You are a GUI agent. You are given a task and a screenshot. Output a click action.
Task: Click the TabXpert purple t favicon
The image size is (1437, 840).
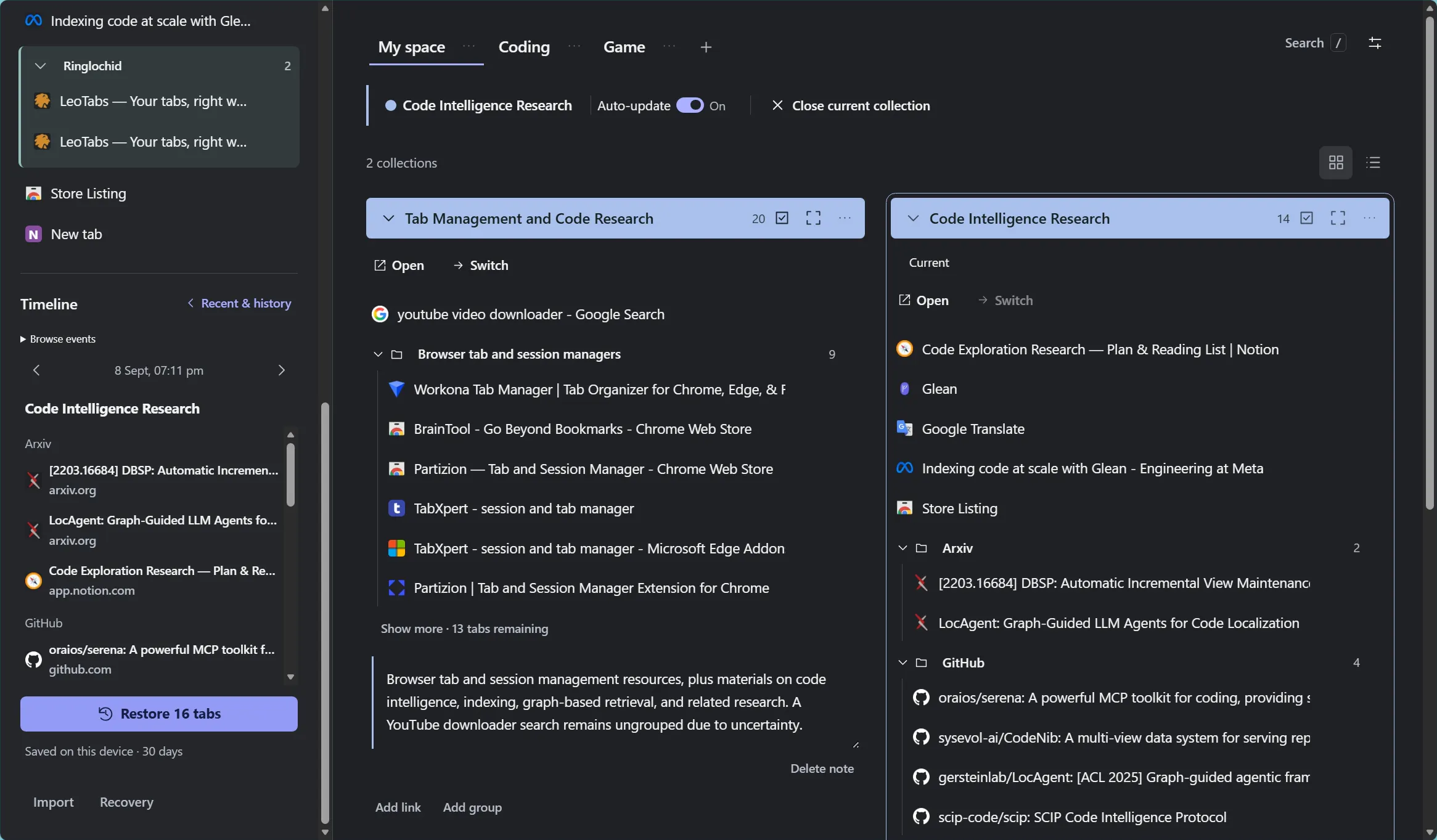click(x=396, y=508)
